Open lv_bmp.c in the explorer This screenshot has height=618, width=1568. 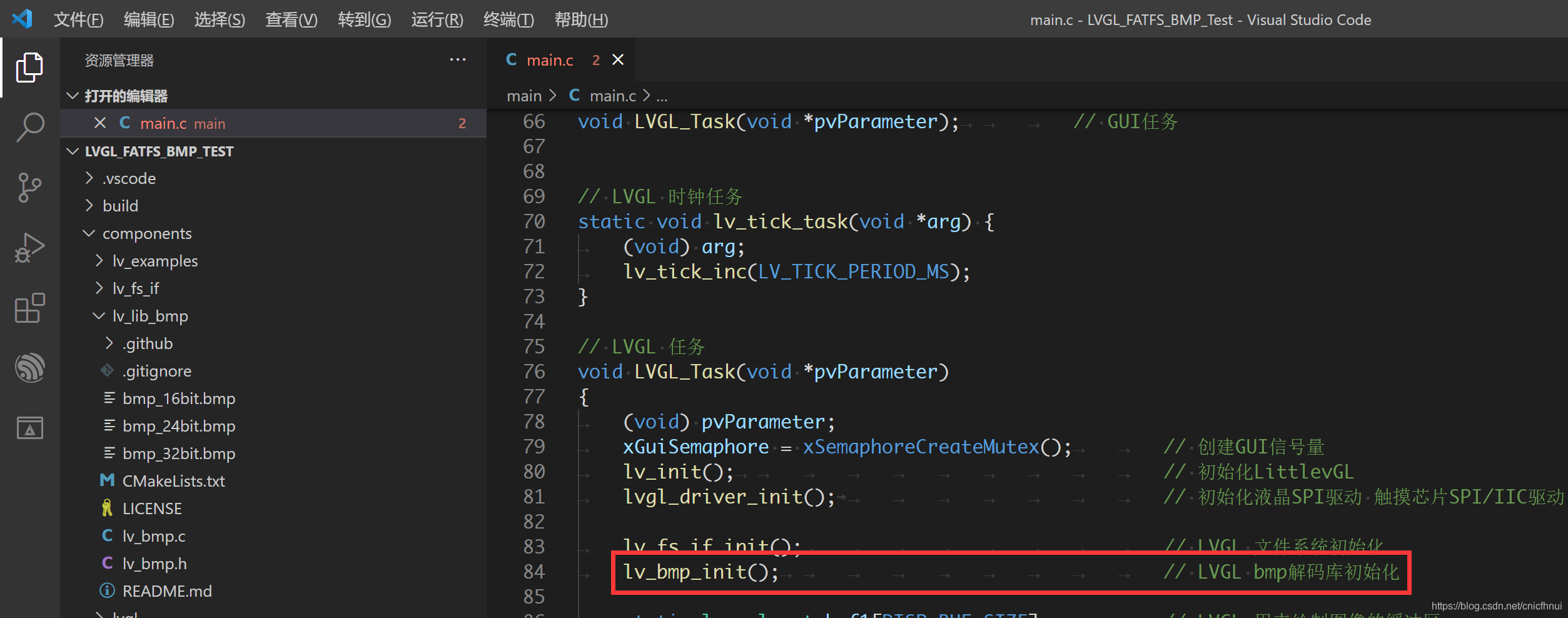154,536
